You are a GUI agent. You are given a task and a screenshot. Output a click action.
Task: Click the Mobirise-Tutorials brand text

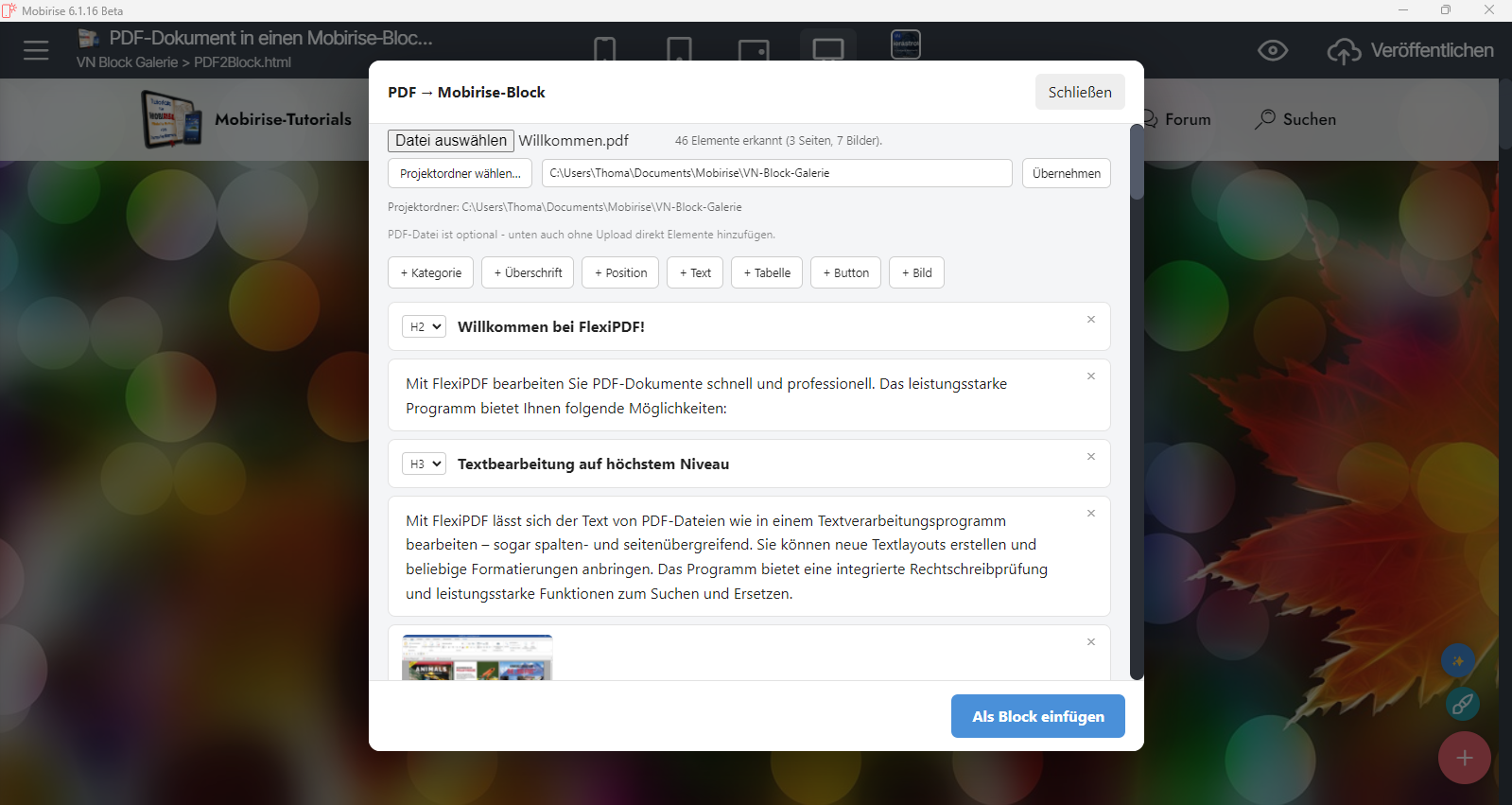coord(283,119)
